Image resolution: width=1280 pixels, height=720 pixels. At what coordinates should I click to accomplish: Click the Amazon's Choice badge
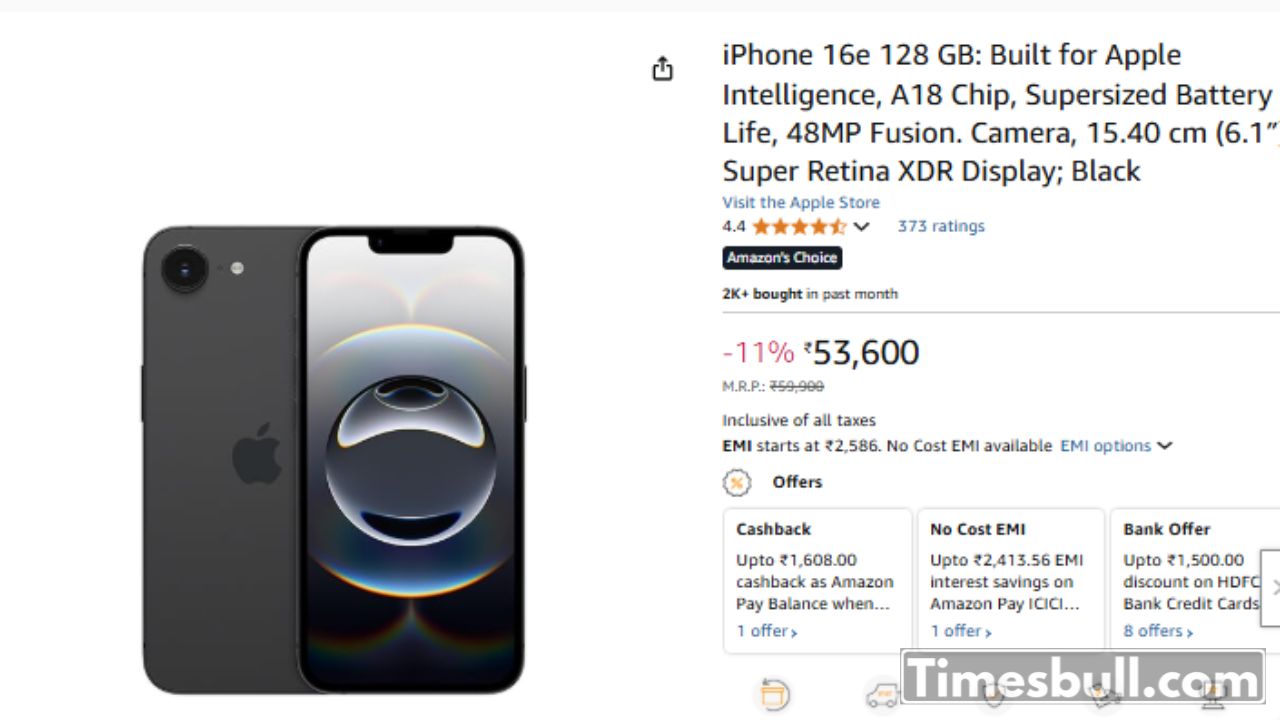pos(782,258)
